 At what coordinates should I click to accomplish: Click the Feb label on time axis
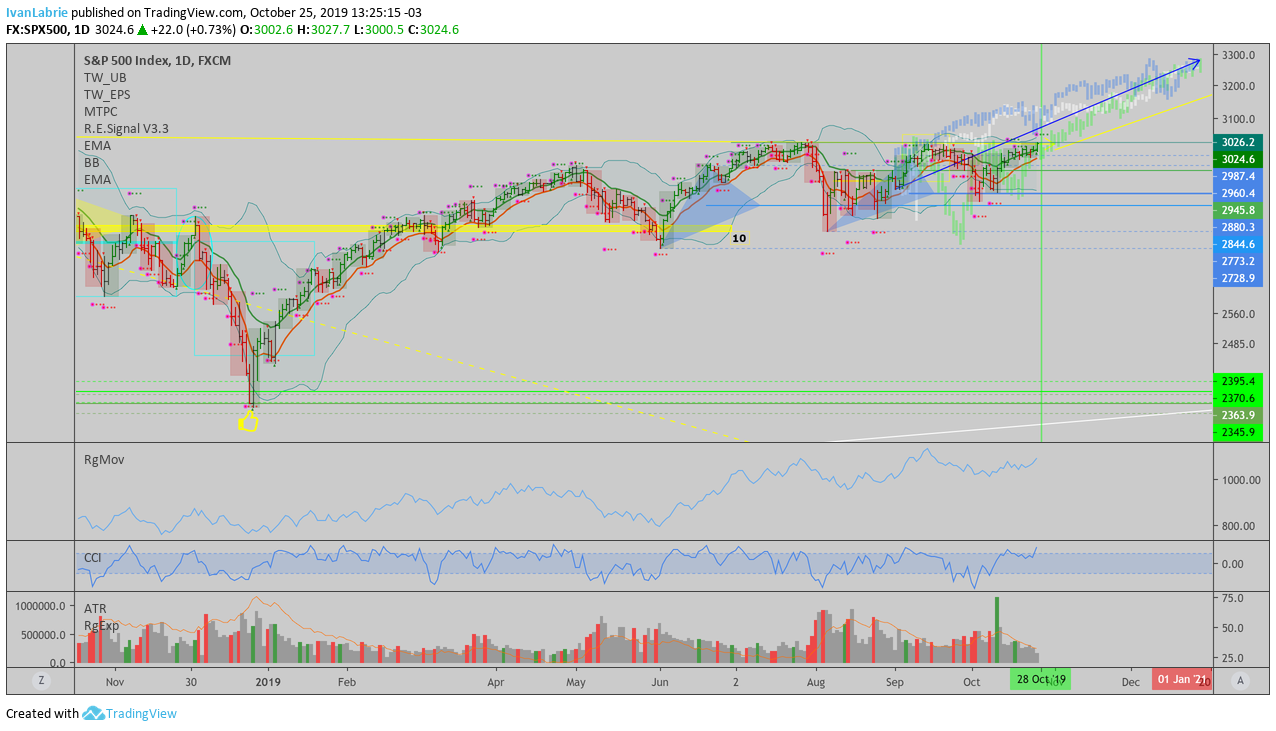pos(346,682)
